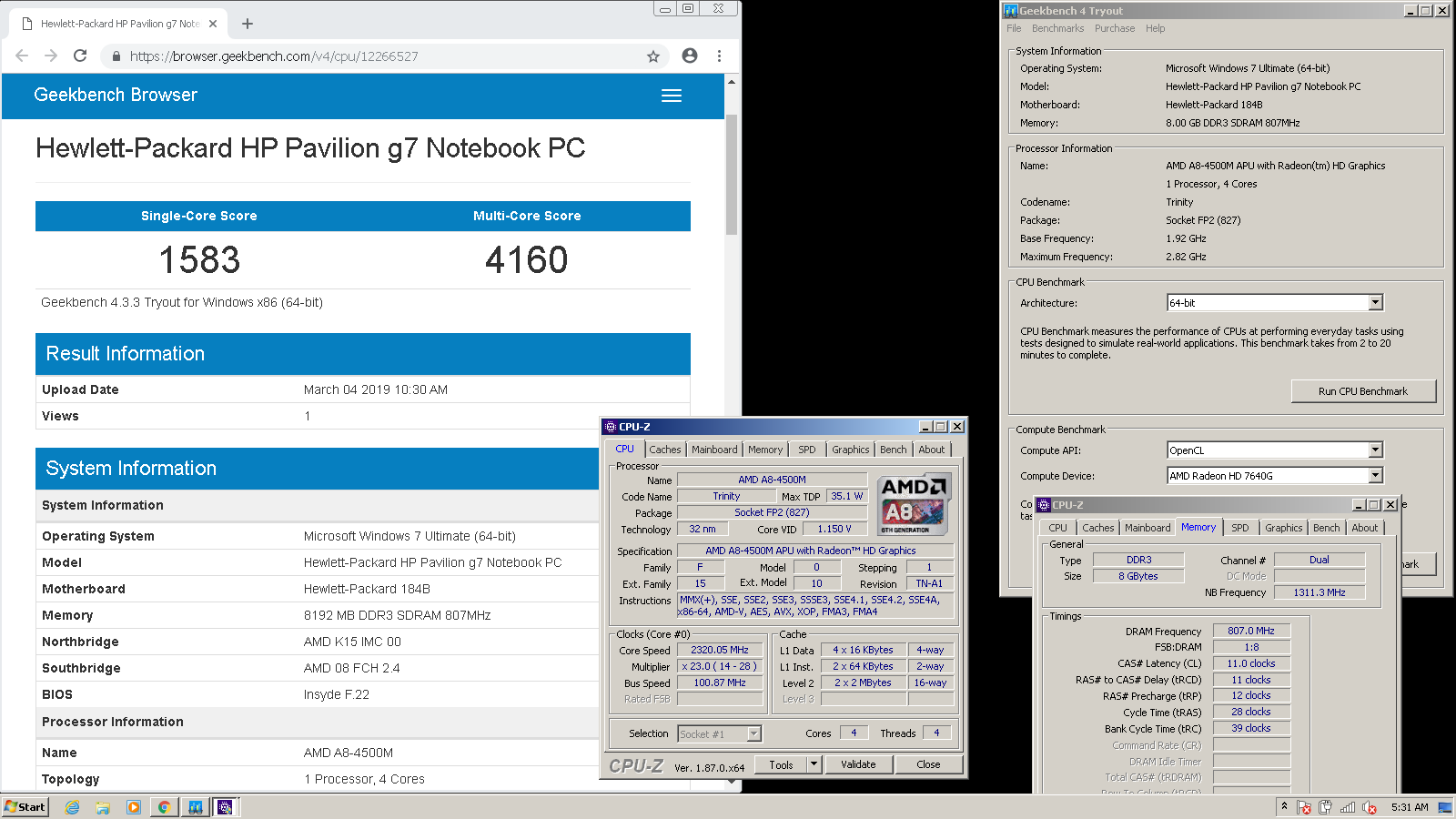Click the Geekbench Browser header link
Screen dimensions: 1456x819
116,95
